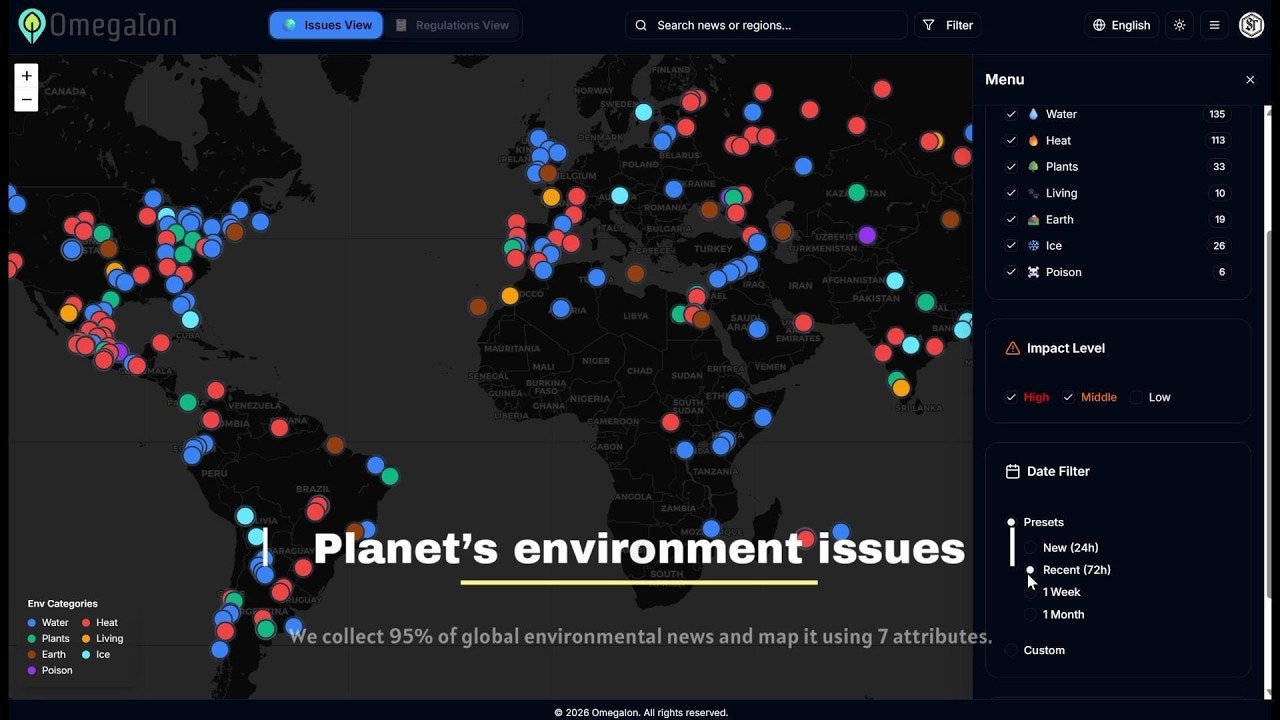Screen dimensions: 1280x720
Task: Click the cyan Ice marker near Bolivia
Action: point(245,516)
